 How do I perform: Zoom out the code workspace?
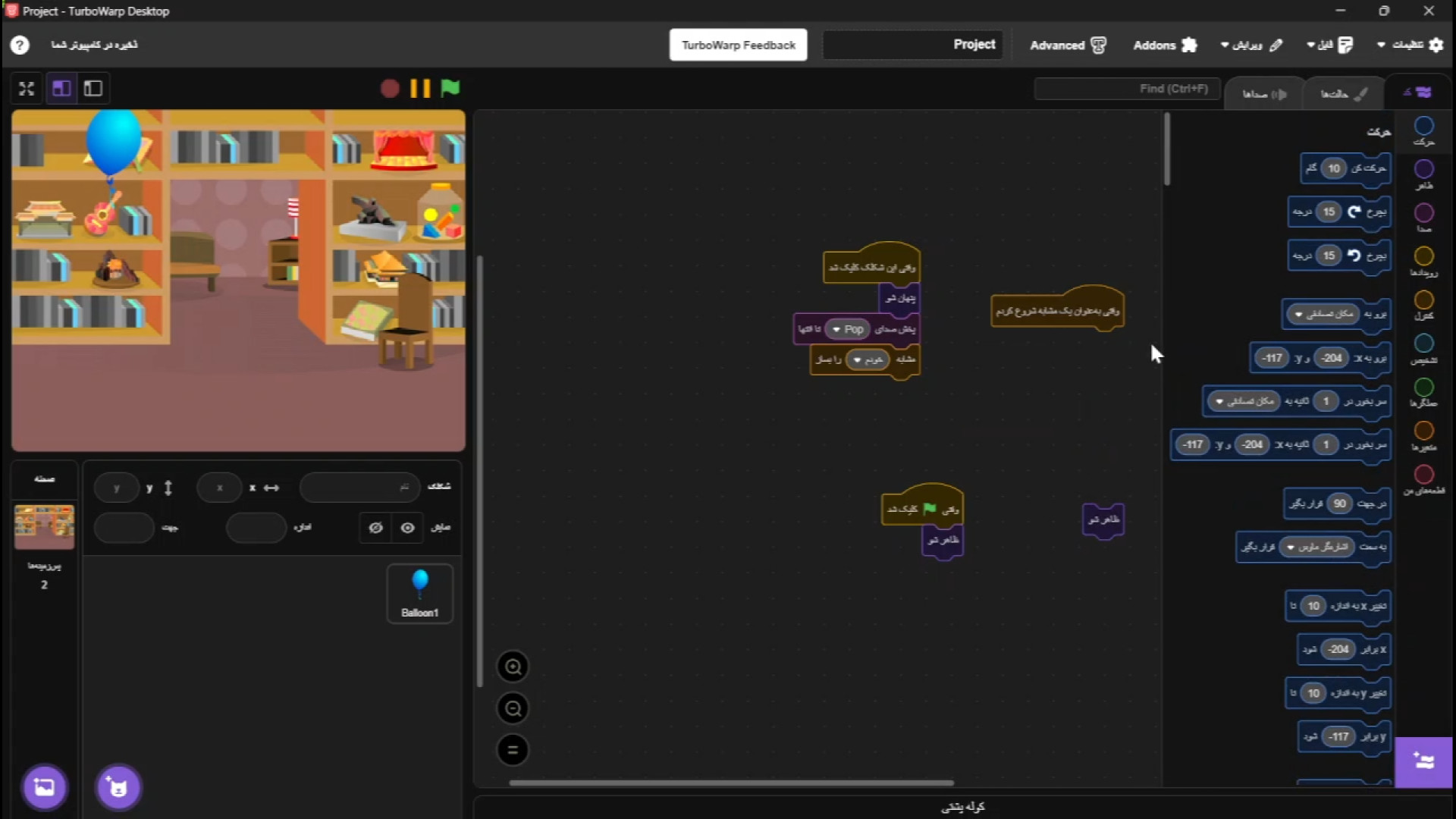[513, 708]
